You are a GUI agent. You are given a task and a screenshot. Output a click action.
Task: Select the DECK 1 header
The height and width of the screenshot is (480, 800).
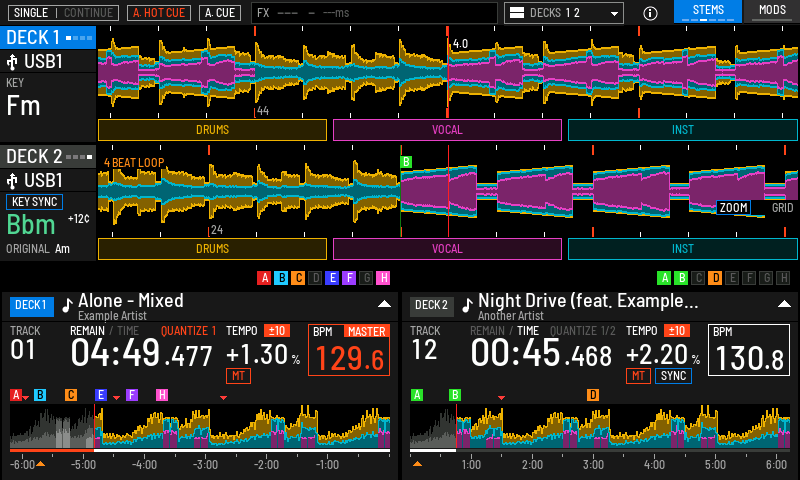click(x=48, y=38)
